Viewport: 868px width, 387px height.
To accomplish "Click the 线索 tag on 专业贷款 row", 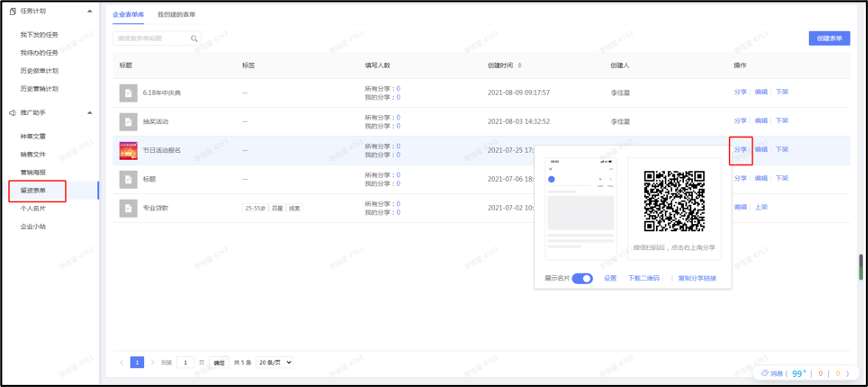I will 294,208.
